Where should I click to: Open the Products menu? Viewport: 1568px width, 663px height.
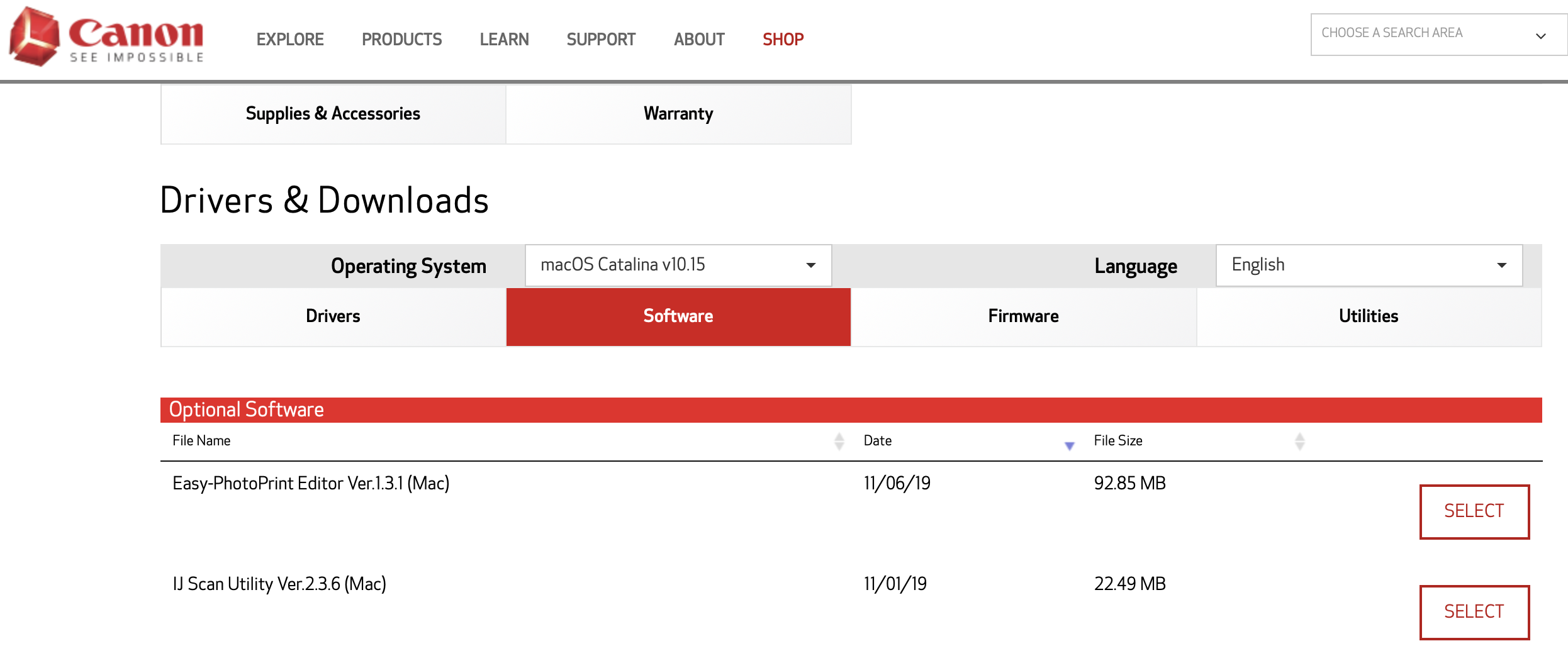pyautogui.click(x=401, y=40)
